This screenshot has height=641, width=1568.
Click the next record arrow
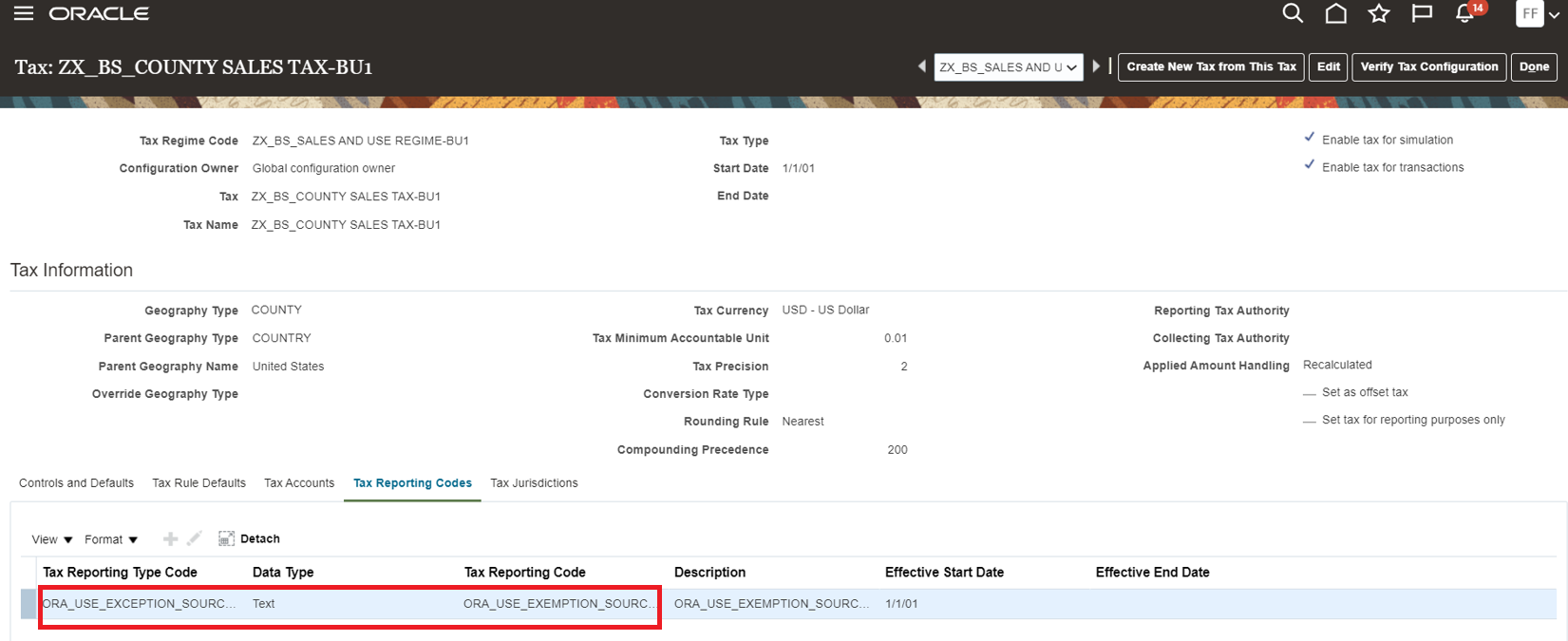click(1096, 66)
